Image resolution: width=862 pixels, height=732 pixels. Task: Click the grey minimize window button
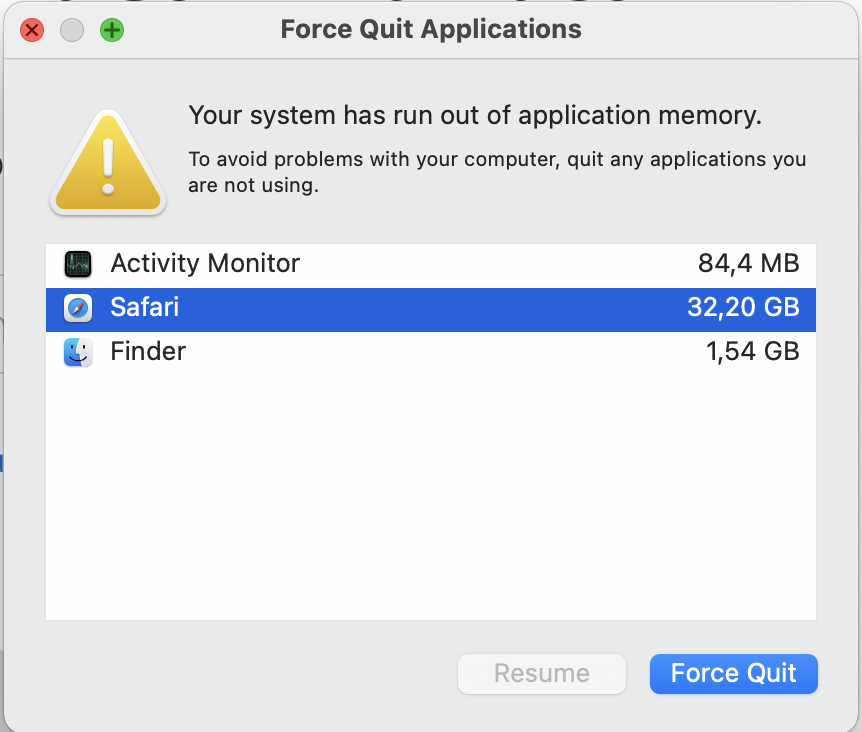click(72, 30)
